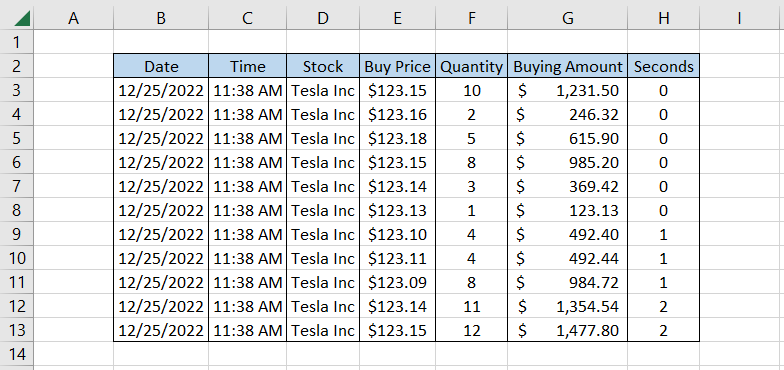Select column C header

click(248, 18)
